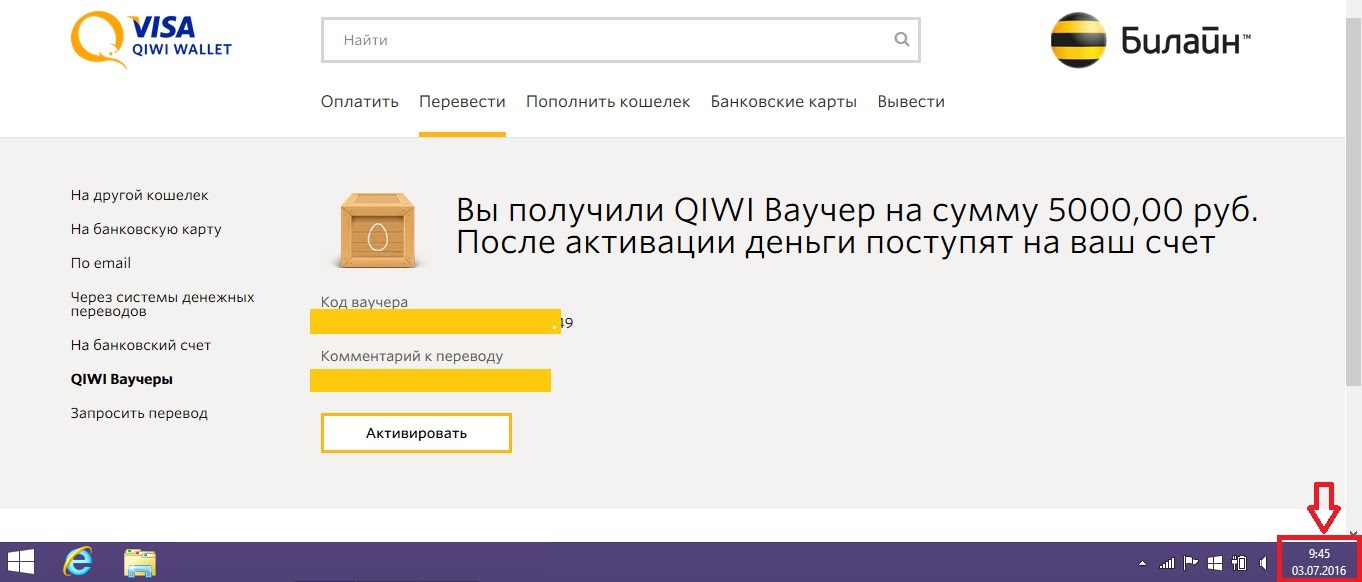
Task: Click the battery power tray icon
Action: 1239,562
